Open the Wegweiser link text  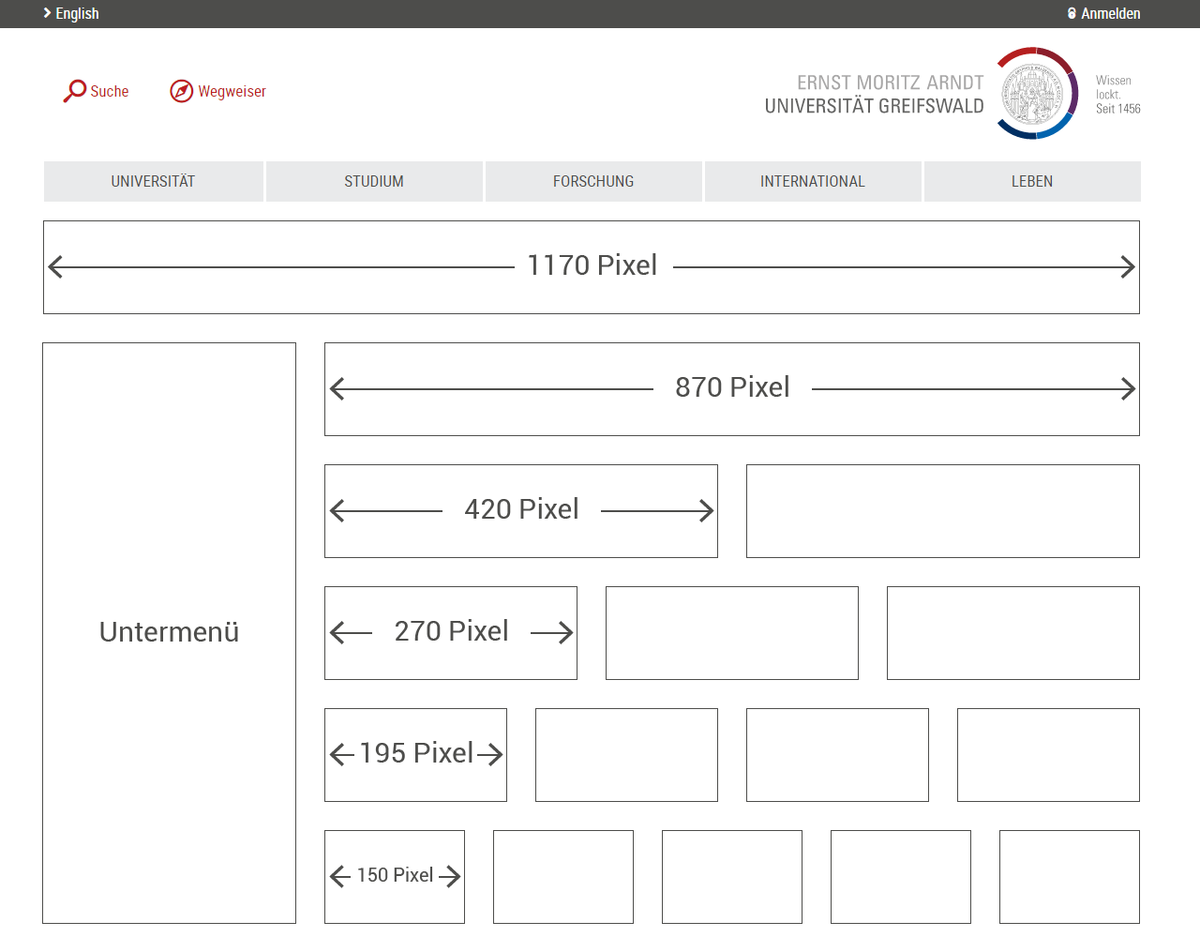(232, 91)
